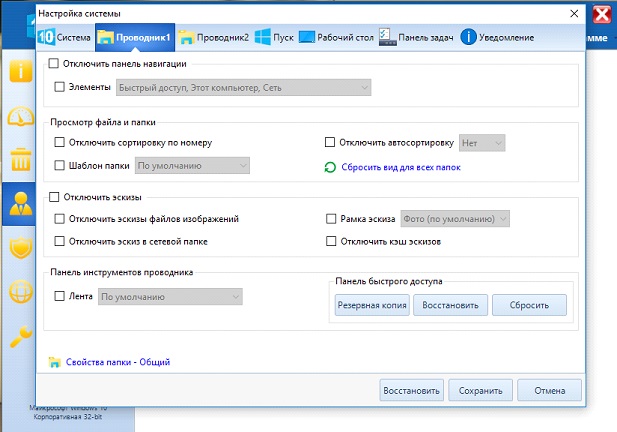617x432 pixels.
Task: Click the bottom Восстановить button
Action: (412, 390)
